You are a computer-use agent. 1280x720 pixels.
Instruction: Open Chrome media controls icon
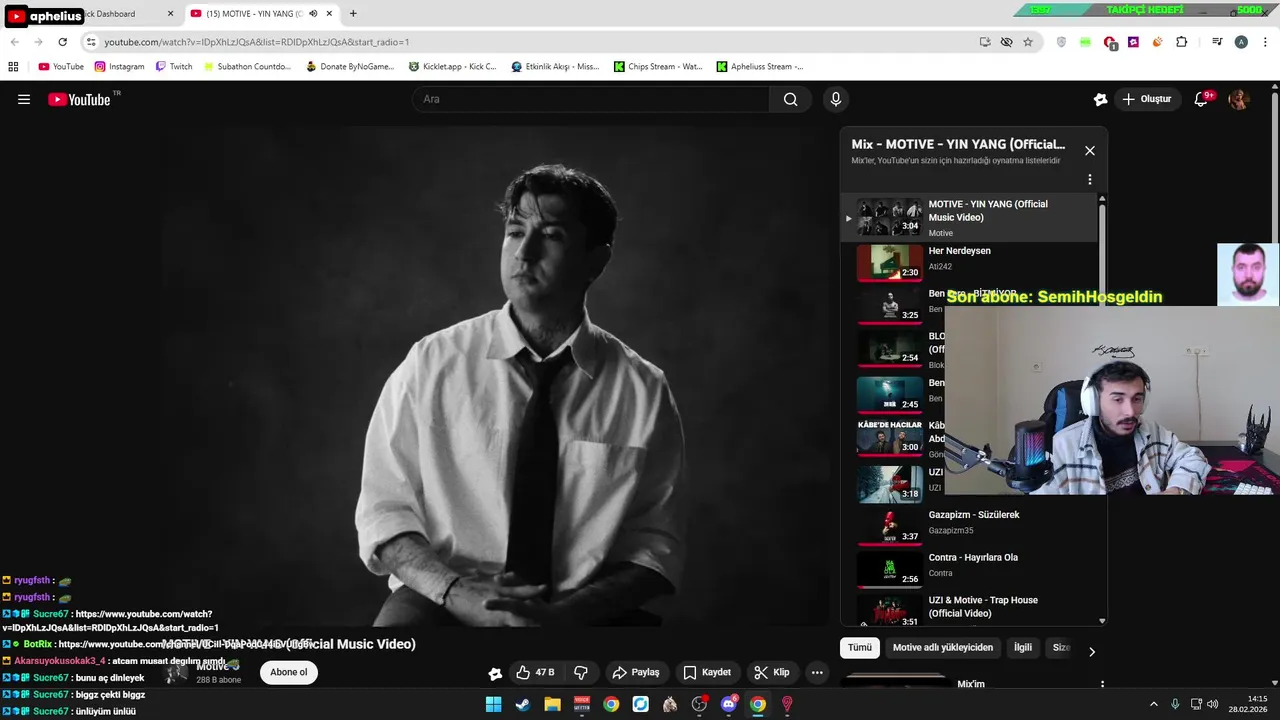1217,42
